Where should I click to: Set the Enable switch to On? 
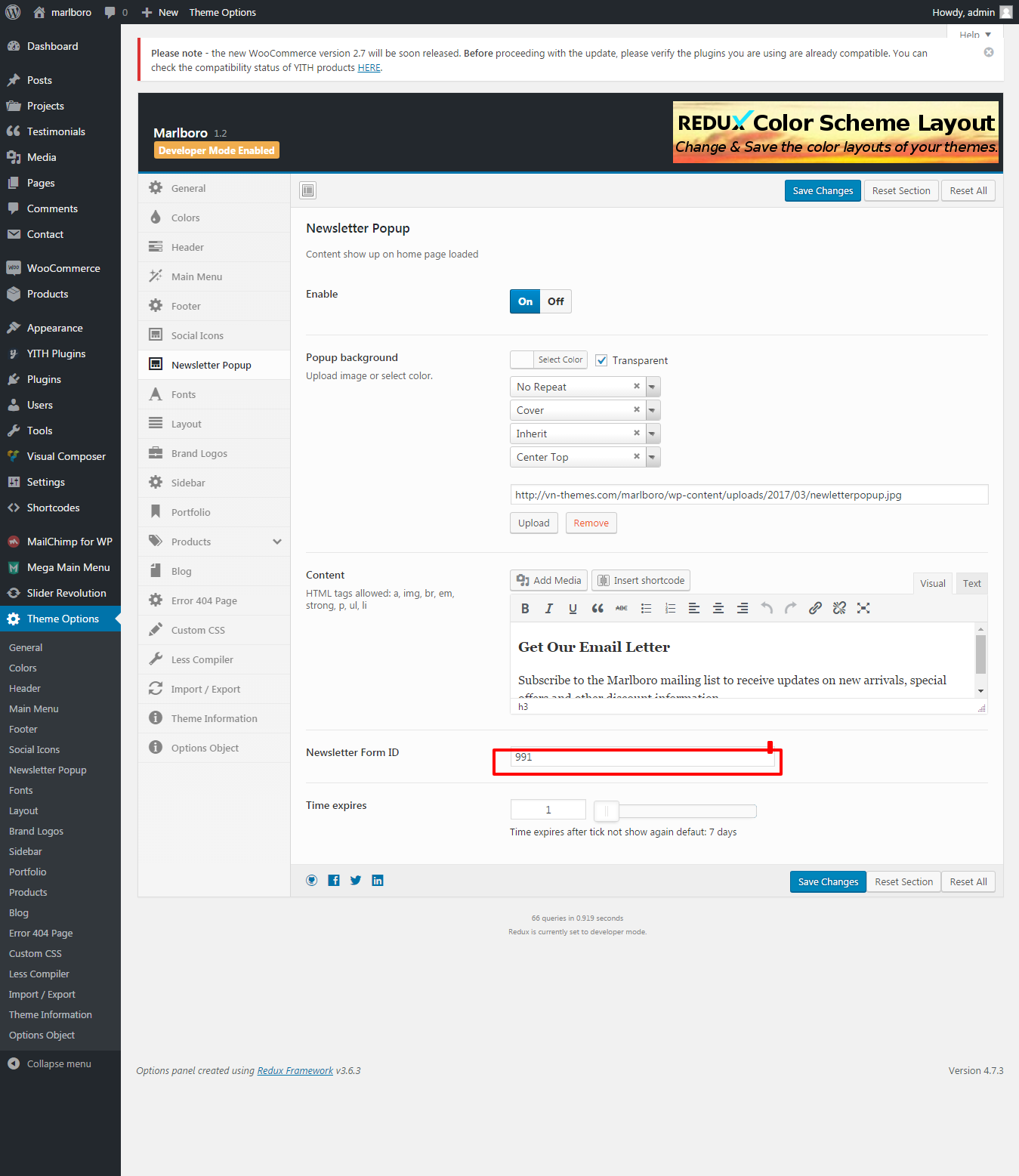[525, 301]
